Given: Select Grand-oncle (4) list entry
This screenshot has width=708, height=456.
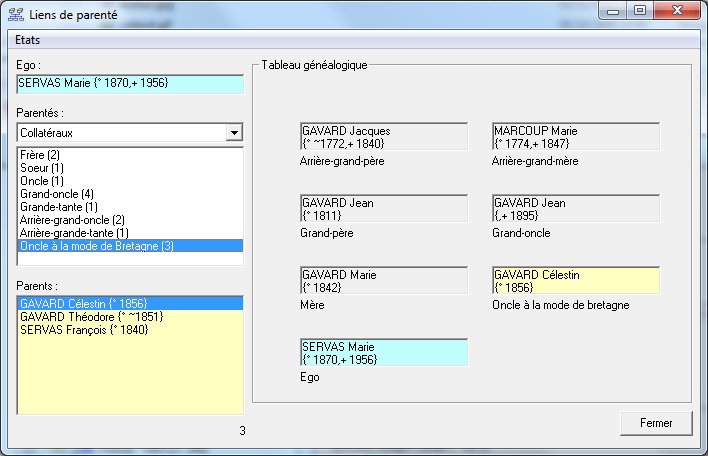Looking at the screenshot, I should (57, 194).
